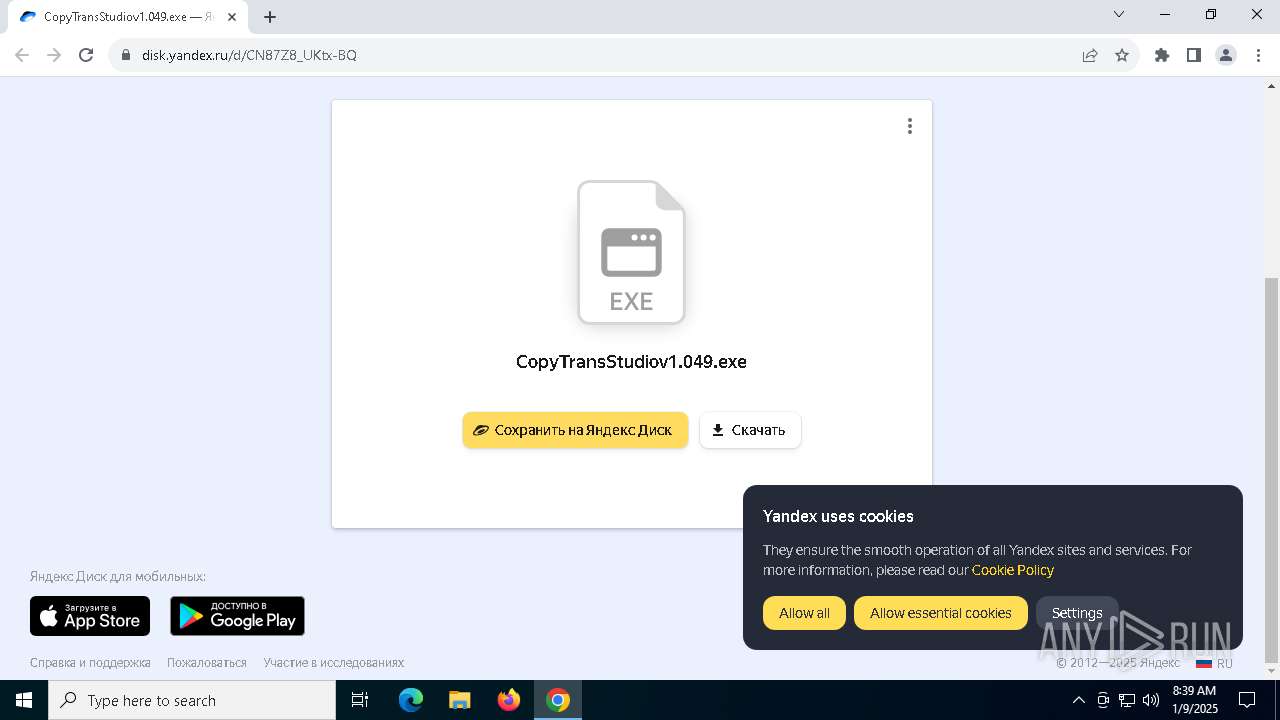Screen dimensions: 1280x720
Task: Click the lock site info icon
Action: 126,55
